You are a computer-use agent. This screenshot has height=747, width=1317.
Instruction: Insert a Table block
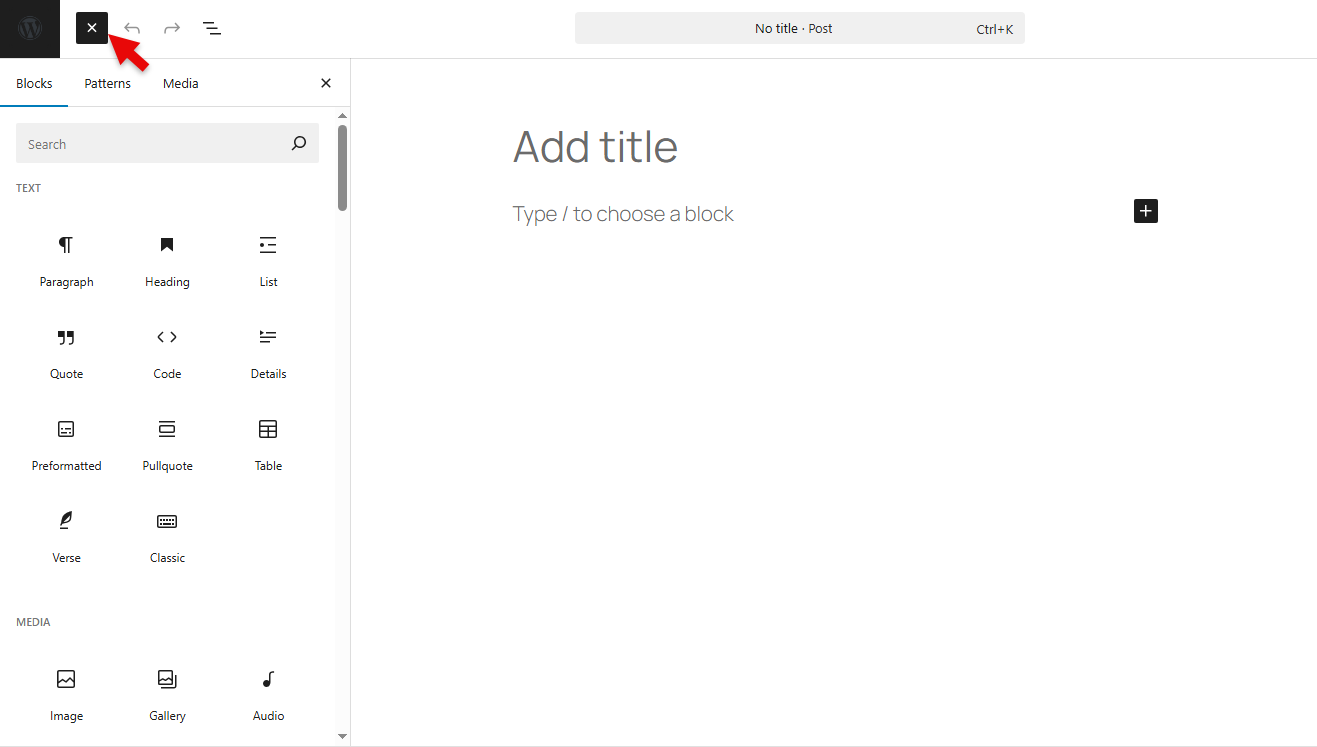[x=268, y=446]
